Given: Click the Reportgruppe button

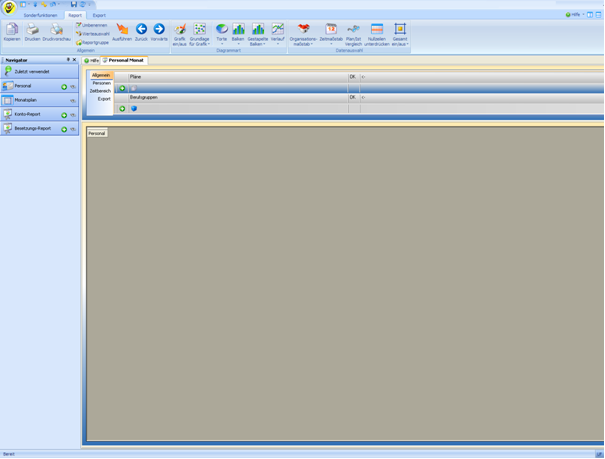Looking at the screenshot, I should click(93, 43).
